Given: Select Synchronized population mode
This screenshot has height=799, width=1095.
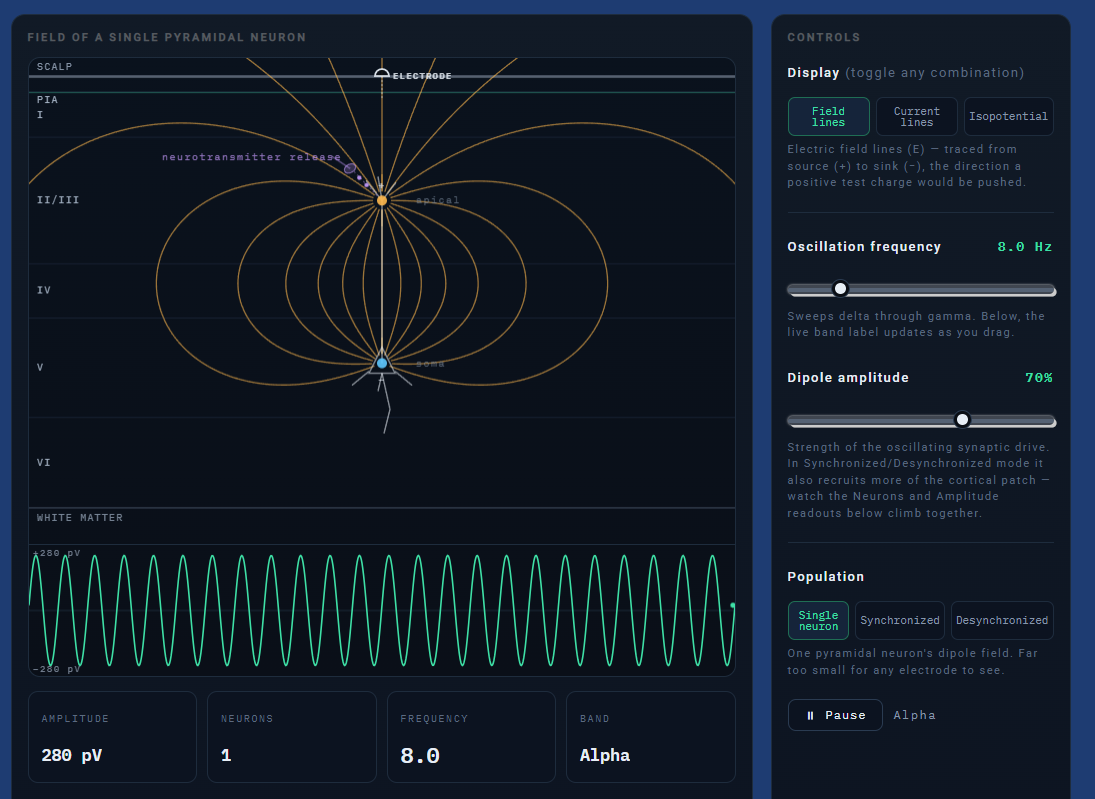Looking at the screenshot, I should pos(899,620).
